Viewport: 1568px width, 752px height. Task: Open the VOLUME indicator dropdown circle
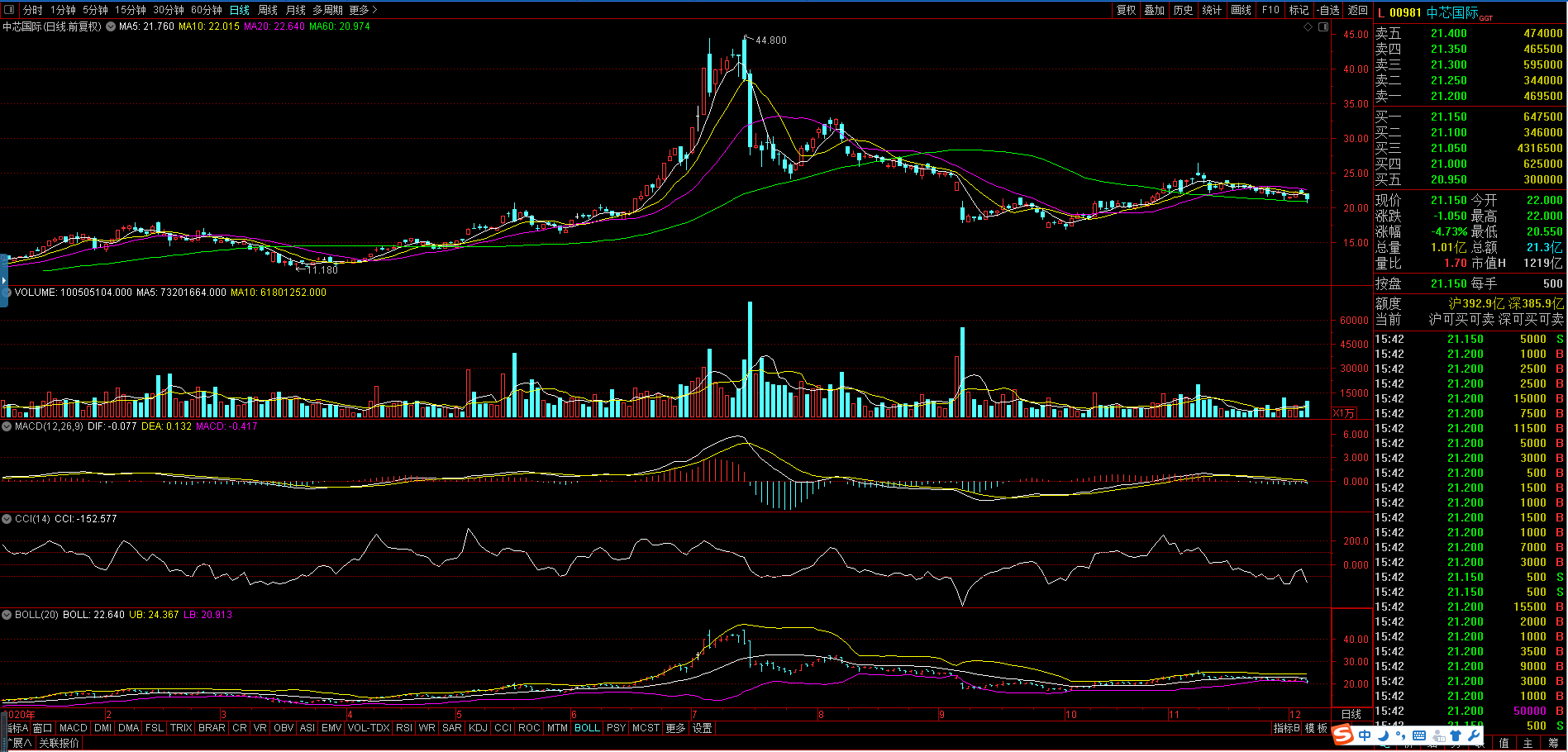pos(7,293)
